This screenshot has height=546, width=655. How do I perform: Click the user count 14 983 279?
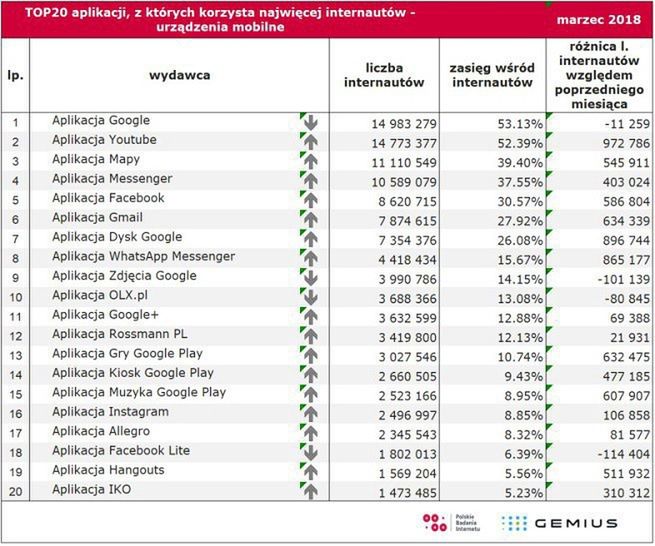(404, 124)
